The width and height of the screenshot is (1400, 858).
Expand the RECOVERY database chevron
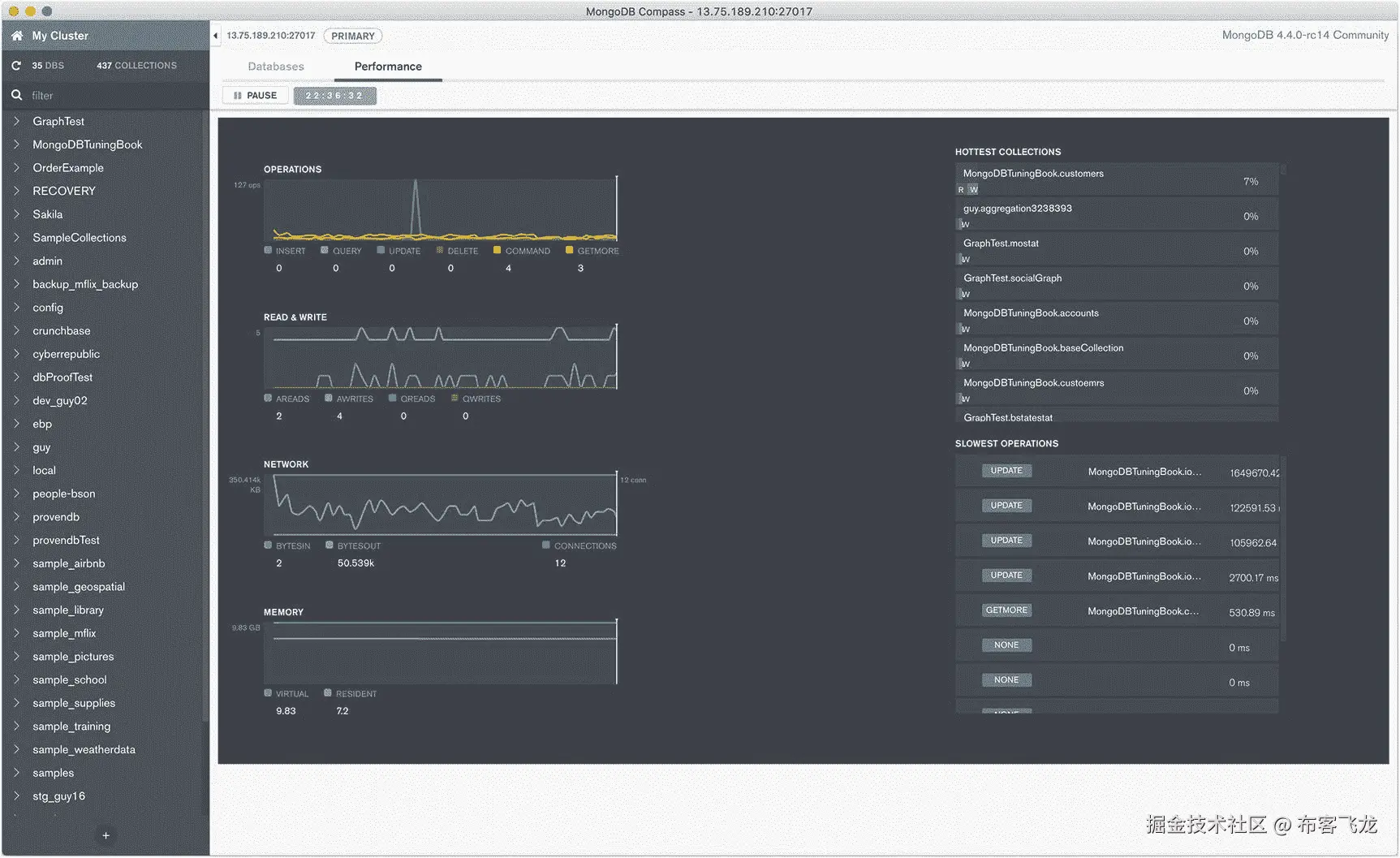click(16, 191)
